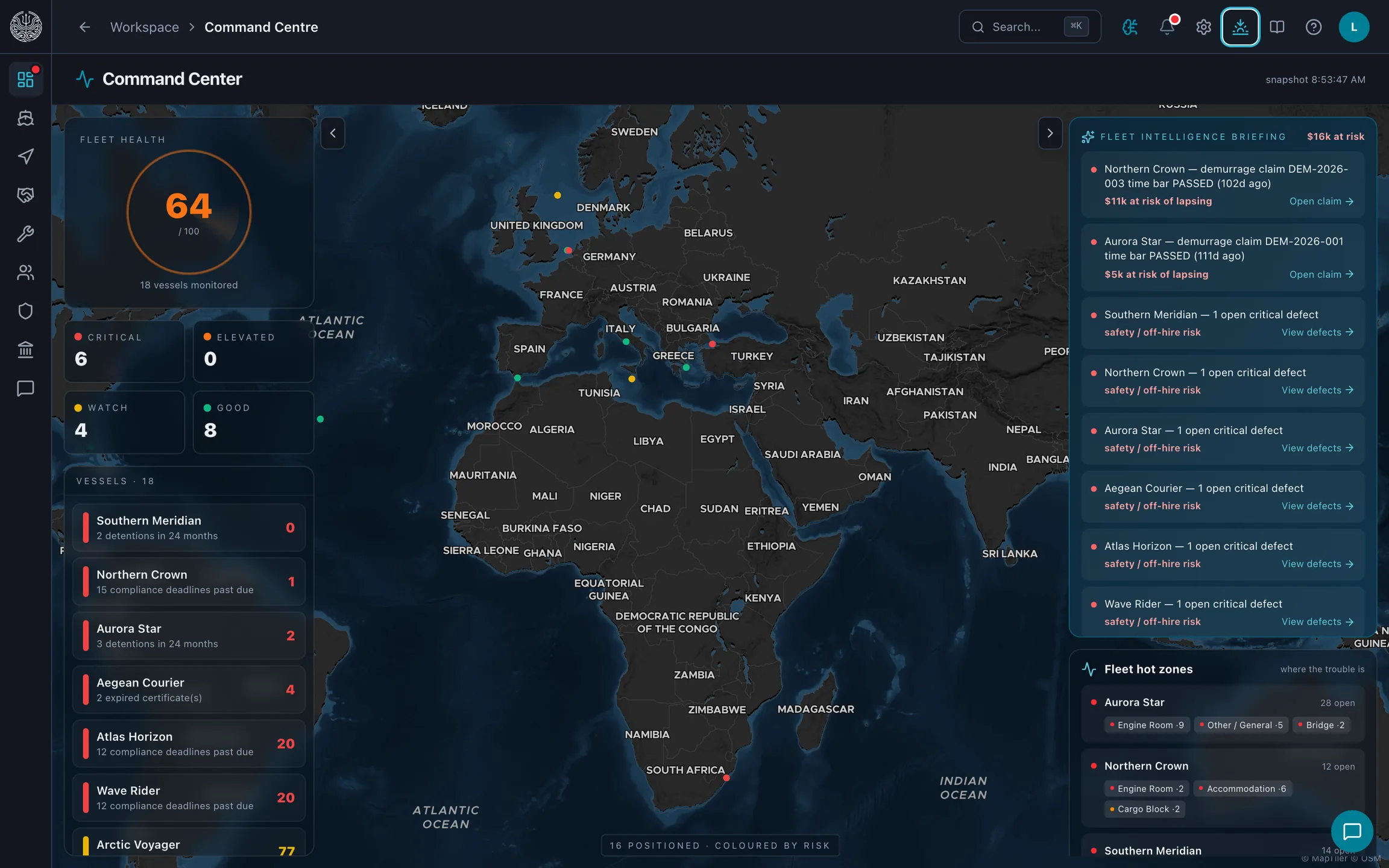View defects for Southern Meridian

click(x=1317, y=332)
